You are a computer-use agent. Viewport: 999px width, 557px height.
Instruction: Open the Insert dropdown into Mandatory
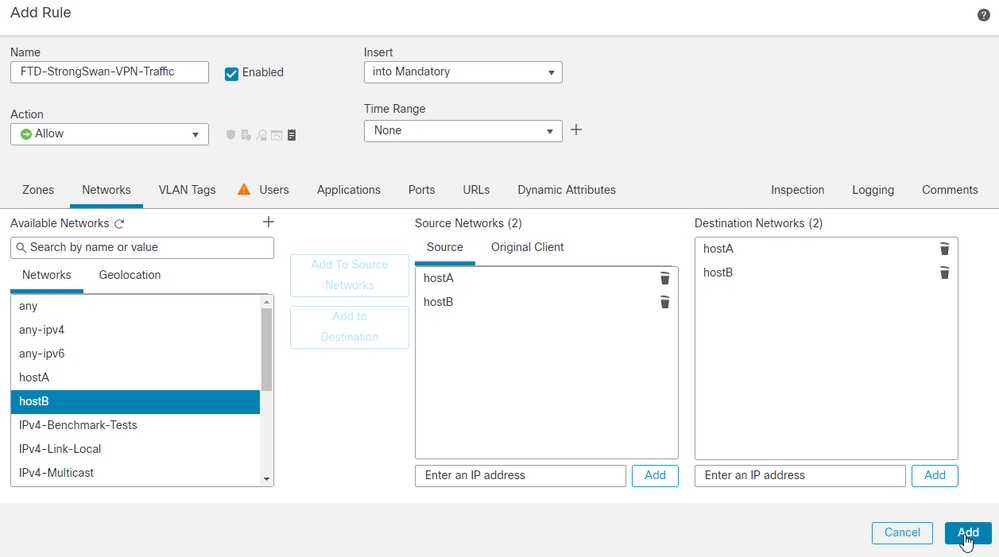tap(463, 72)
